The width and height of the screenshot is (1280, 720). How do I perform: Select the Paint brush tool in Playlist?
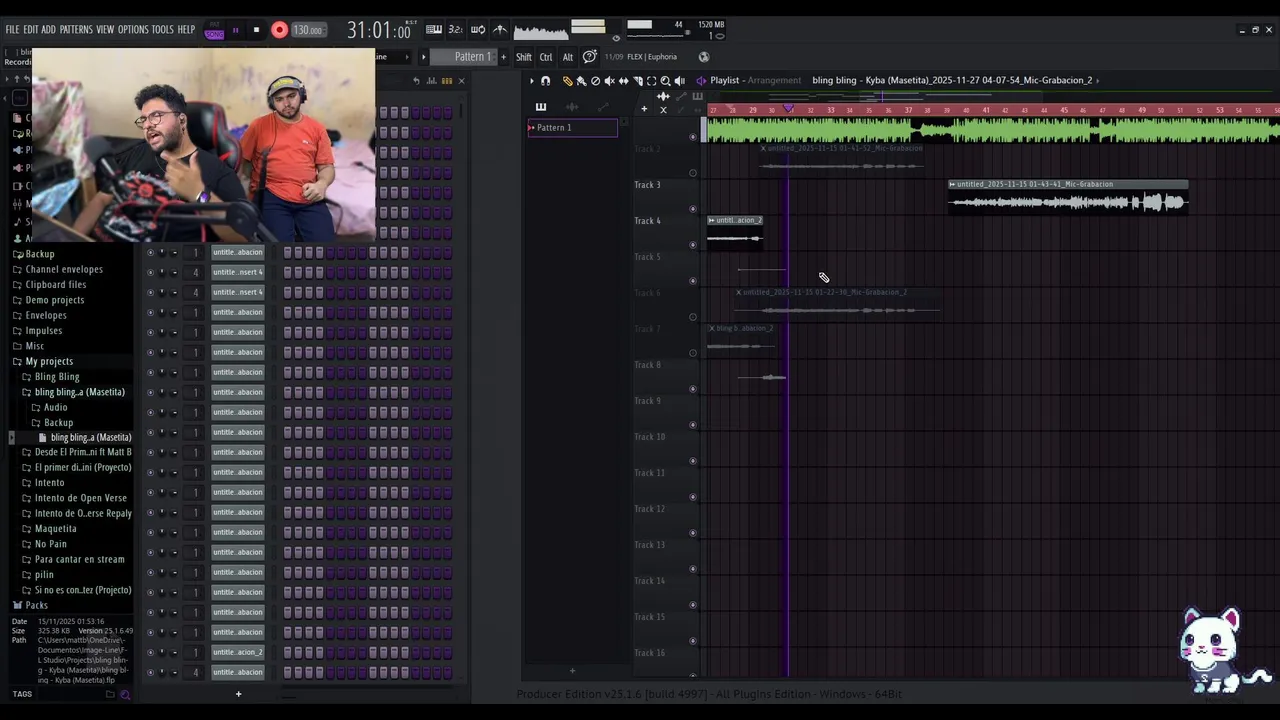click(581, 81)
